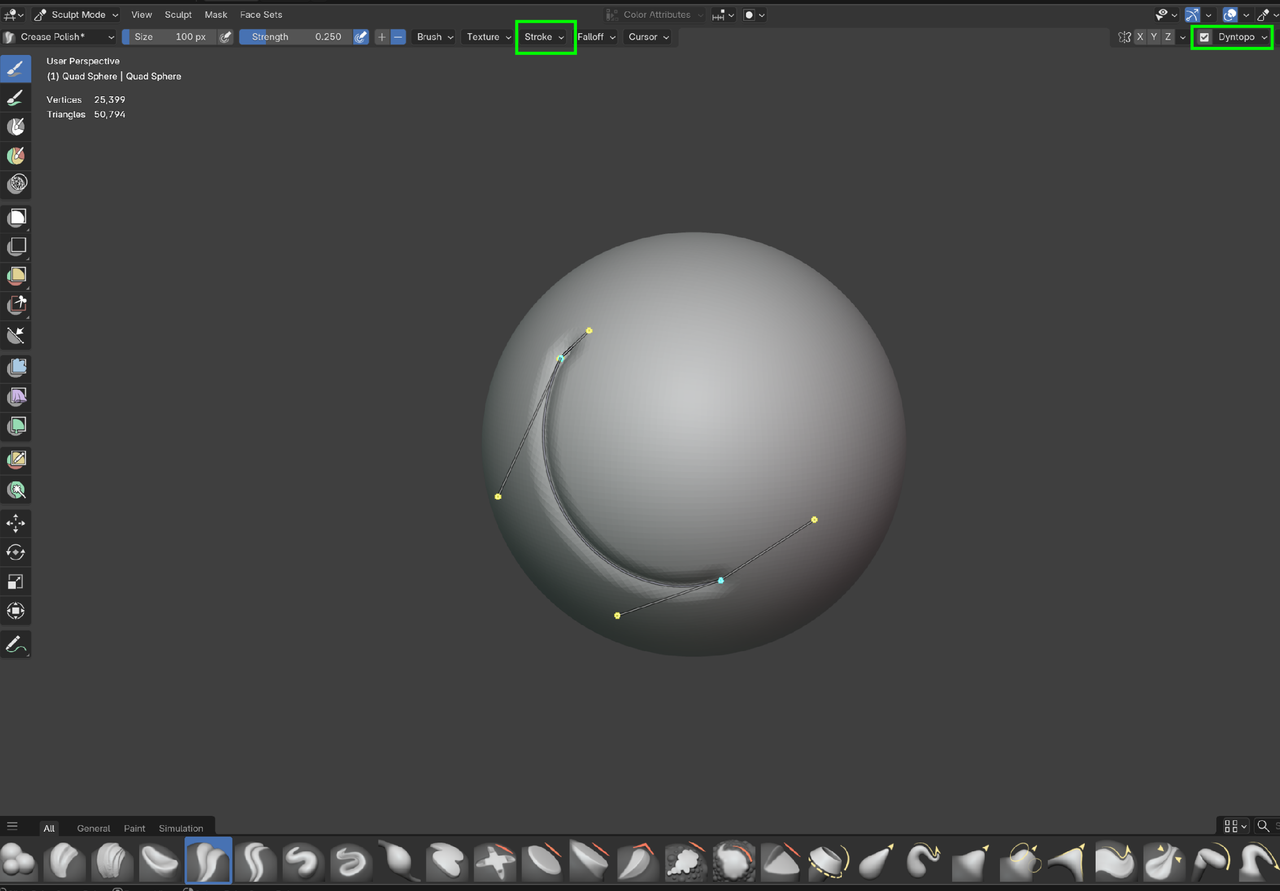The image size is (1280, 891).
Task: Click the Strength slider
Action: [295, 37]
